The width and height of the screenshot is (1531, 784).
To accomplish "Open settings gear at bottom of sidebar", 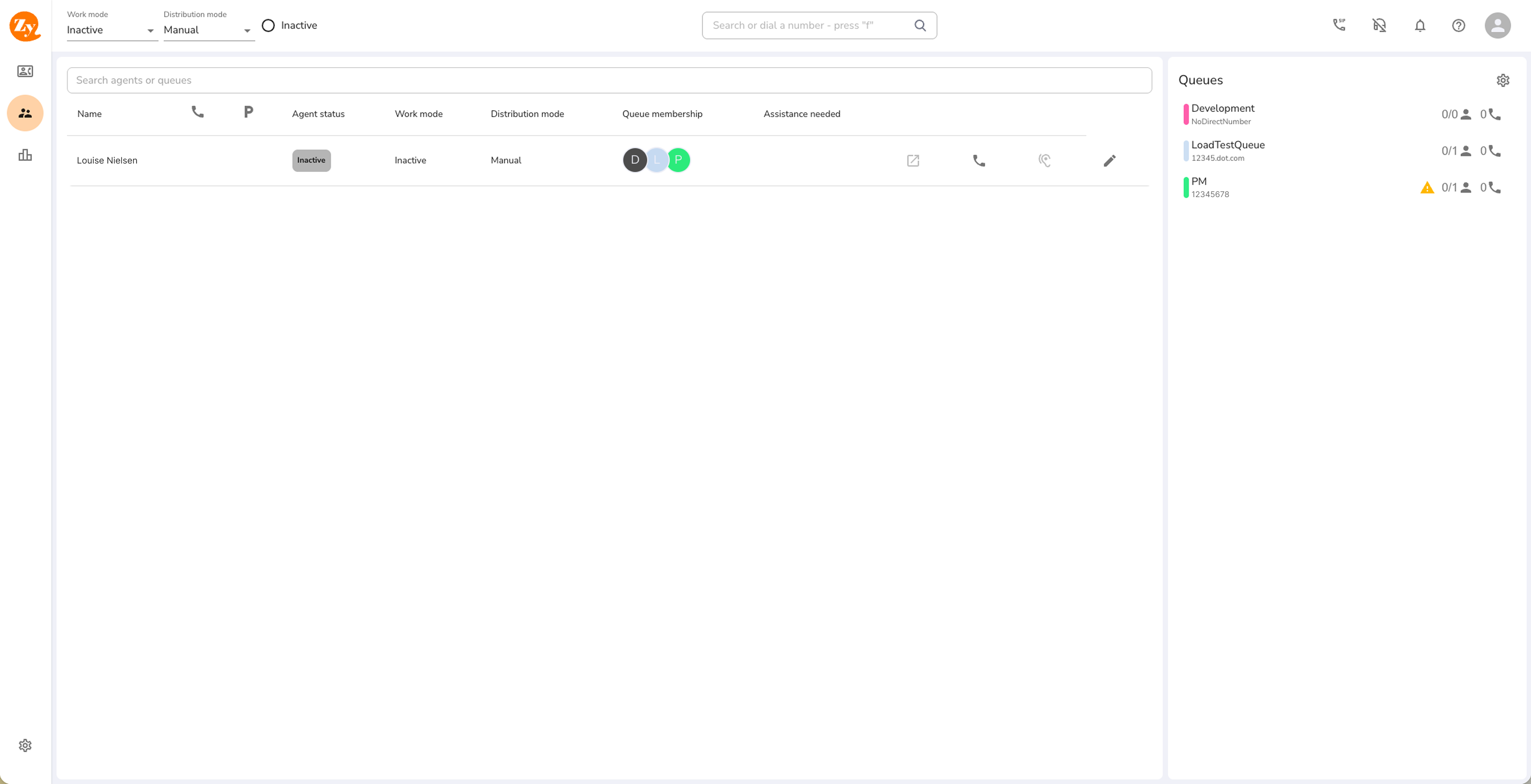I will click(25, 746).
